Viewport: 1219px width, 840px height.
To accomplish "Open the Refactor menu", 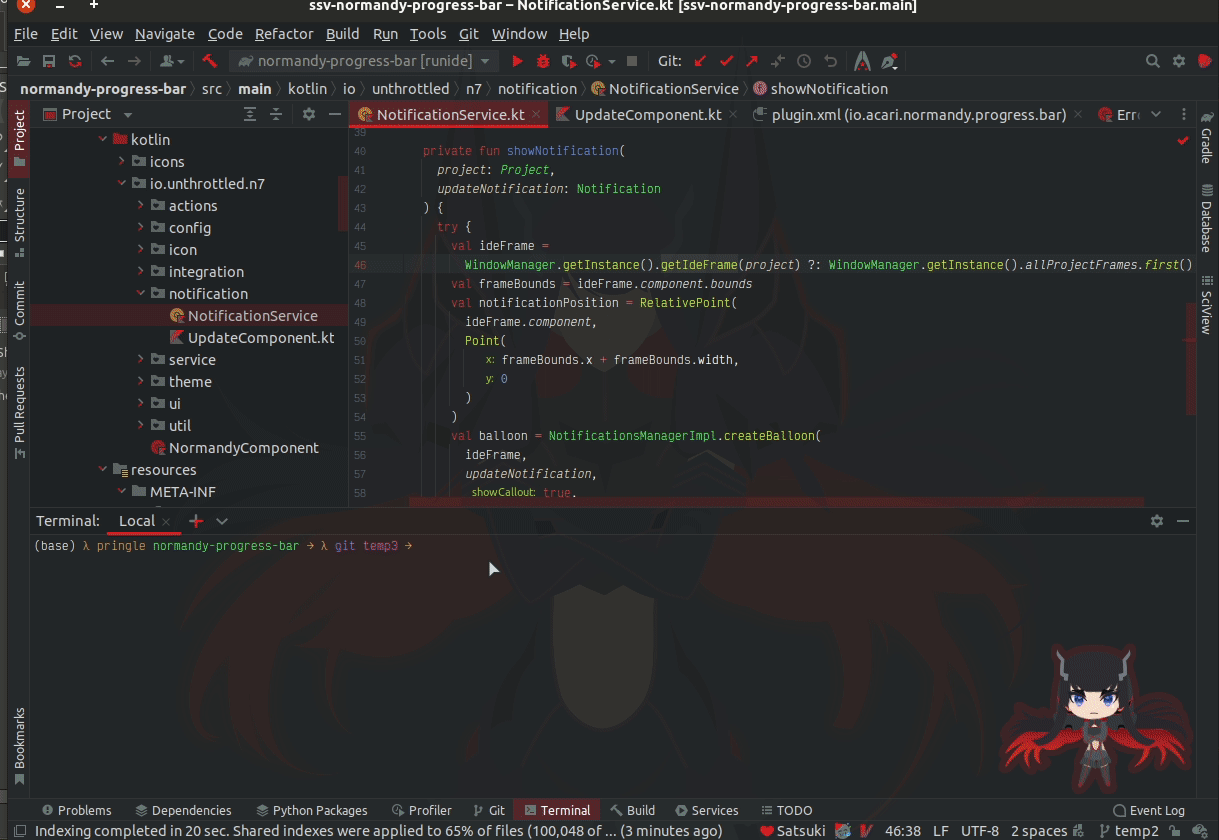I will [x=283, y=33].
